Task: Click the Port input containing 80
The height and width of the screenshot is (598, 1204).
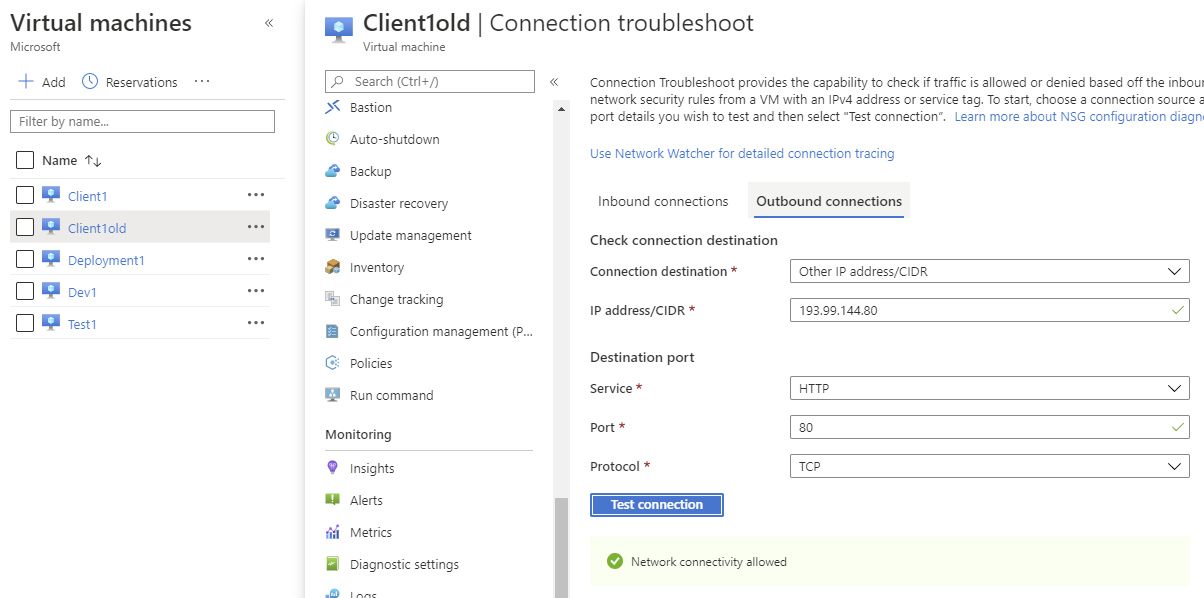Action: pyautogui.click(x=988, y=427)
